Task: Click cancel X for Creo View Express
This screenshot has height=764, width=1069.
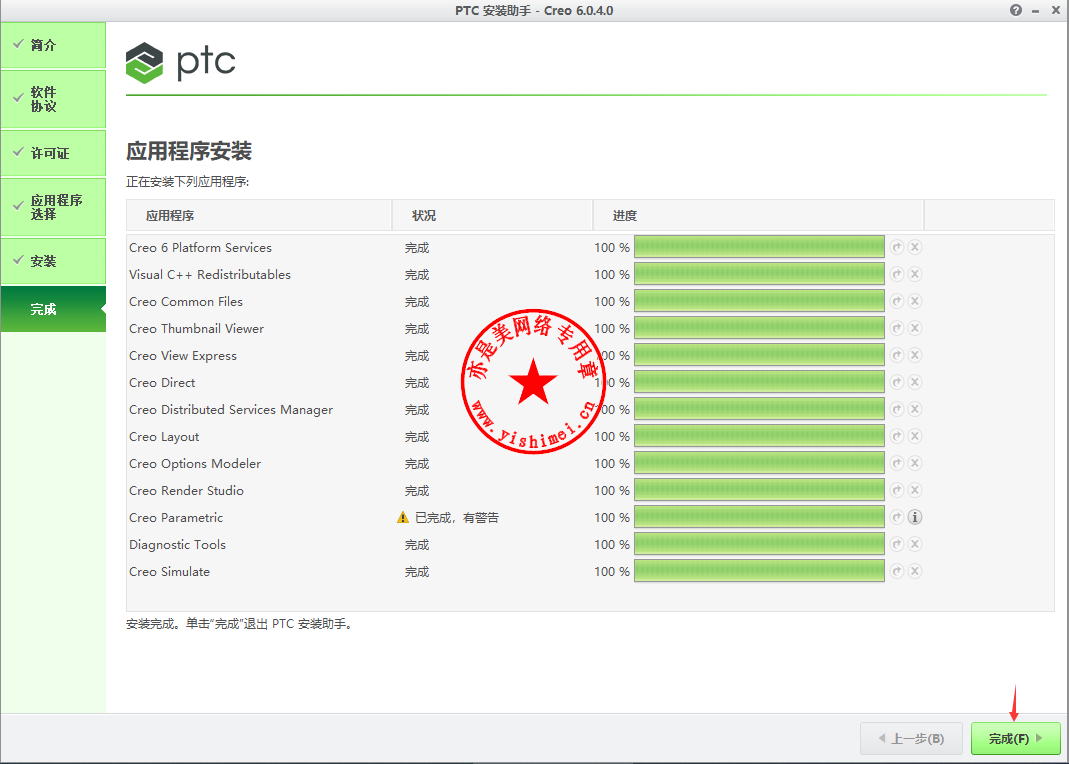Action: pyautogui.click(x=915, y=355)
